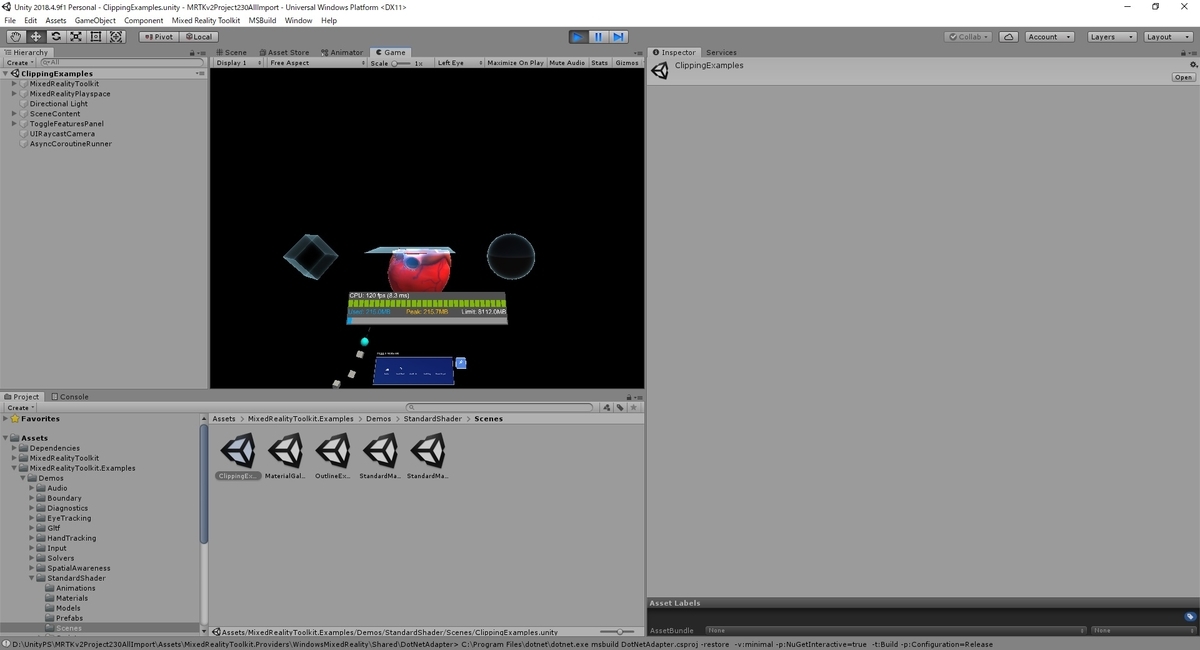Click the Game view Scale slider
This screenshot has height=650, width=1200.
400,63
